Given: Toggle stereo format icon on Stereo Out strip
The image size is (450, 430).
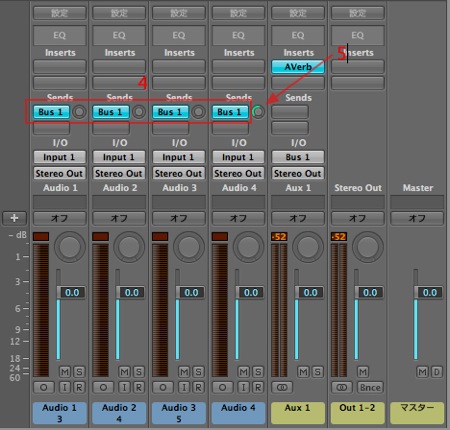Looking at the screenshot, I should [342, 387].
